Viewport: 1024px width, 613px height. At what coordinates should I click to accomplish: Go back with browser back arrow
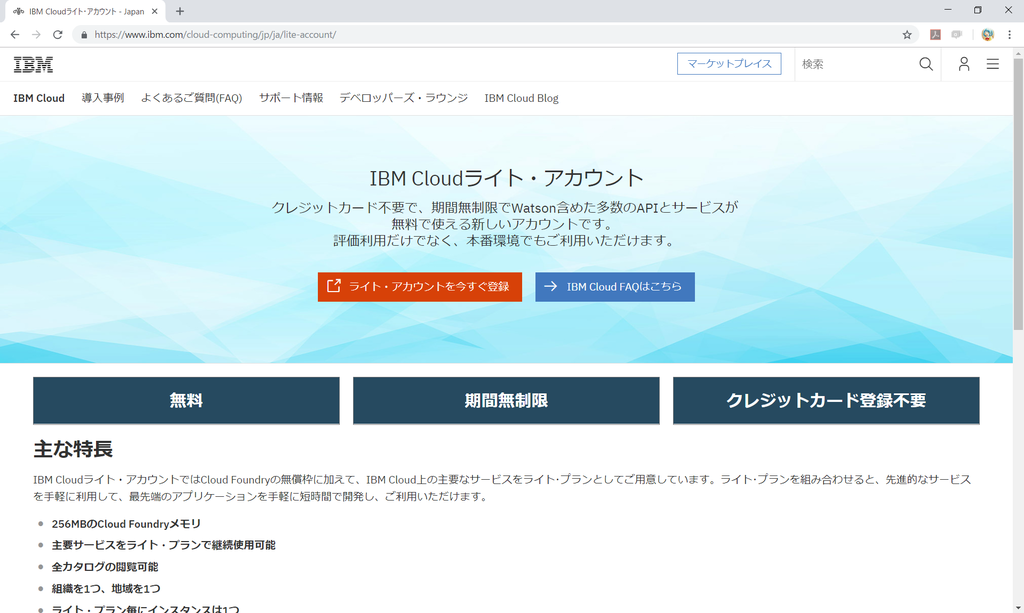point(15,35)
